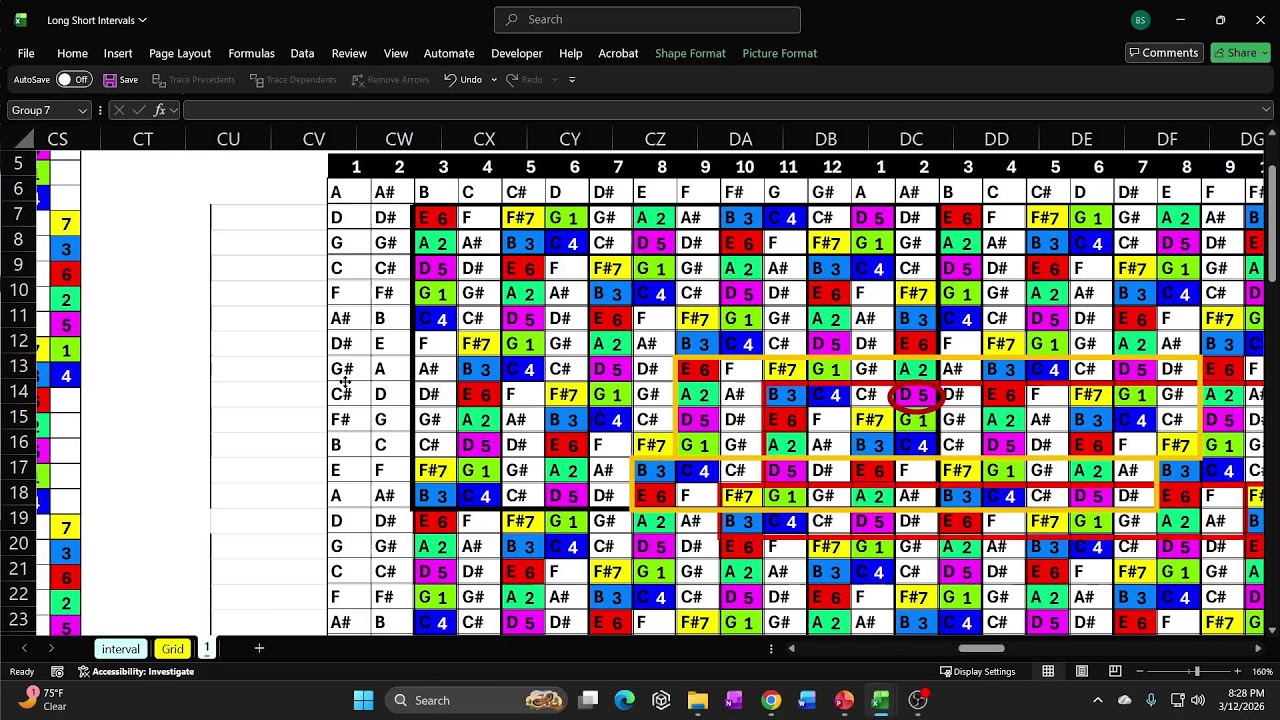
Task: Click the Remove Arrows icon
Action: click(357, 80)
